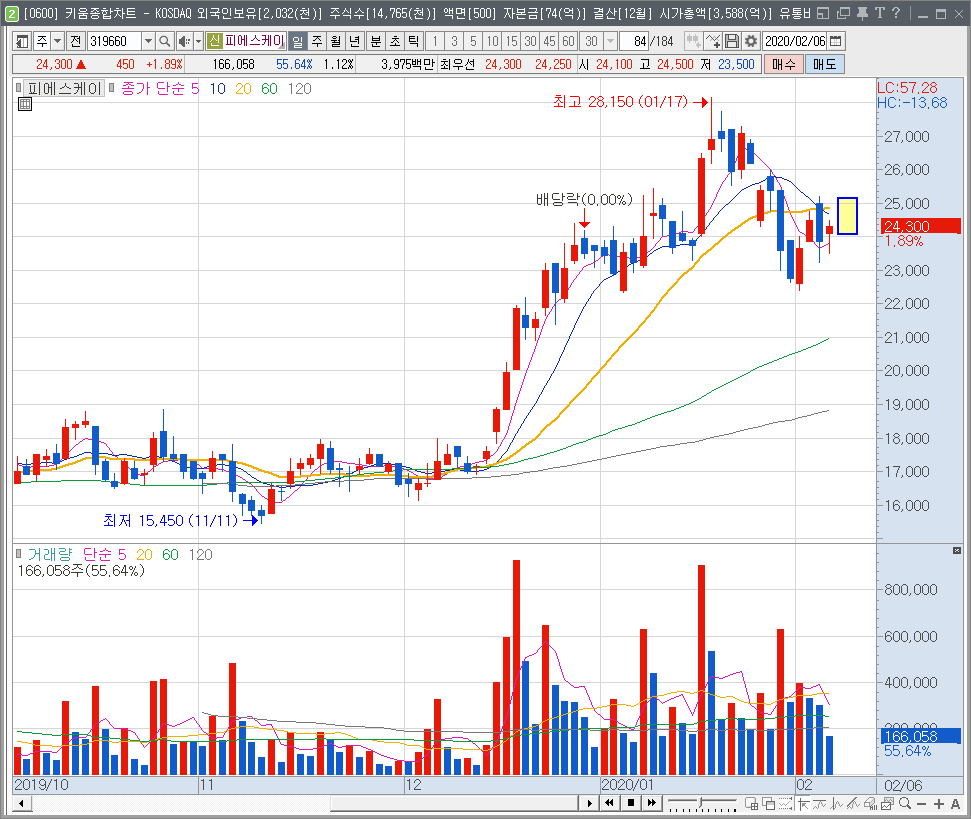Click the 매수 buy button
This screenshot has height=819, width=971.
click(x=783, y=64)
